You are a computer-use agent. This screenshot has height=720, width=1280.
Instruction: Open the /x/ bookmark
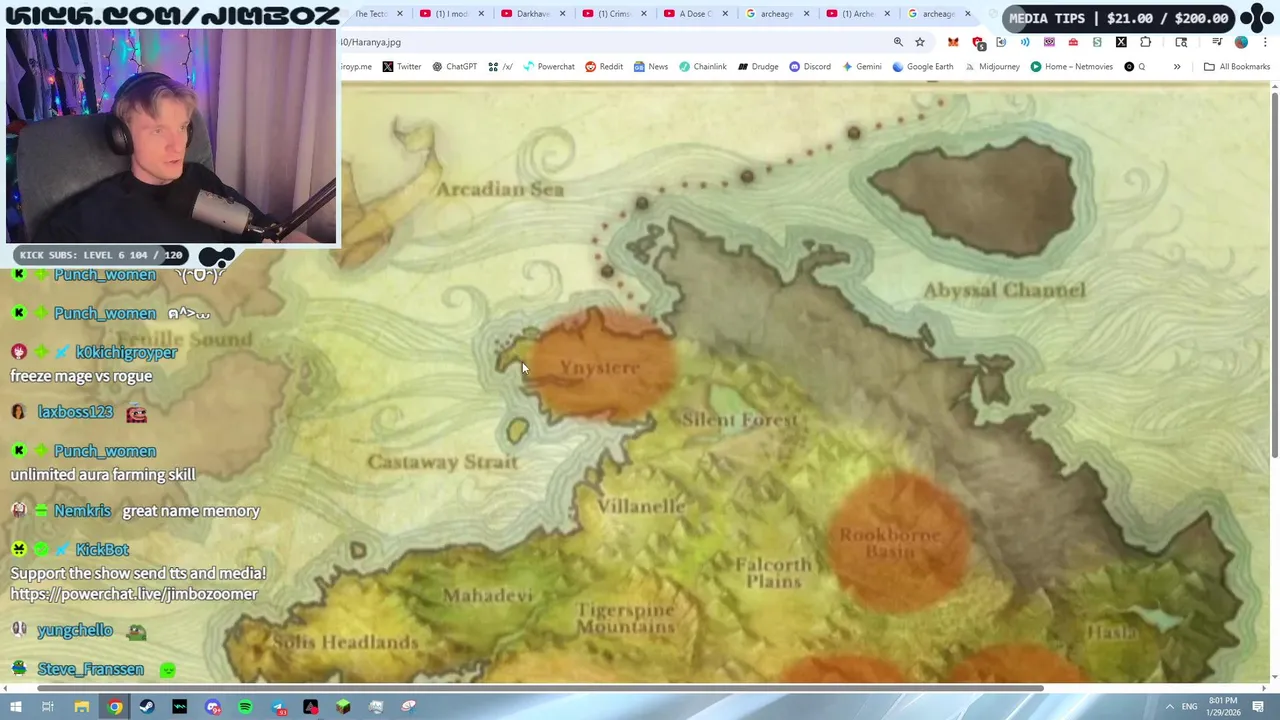tap(500, 67)
